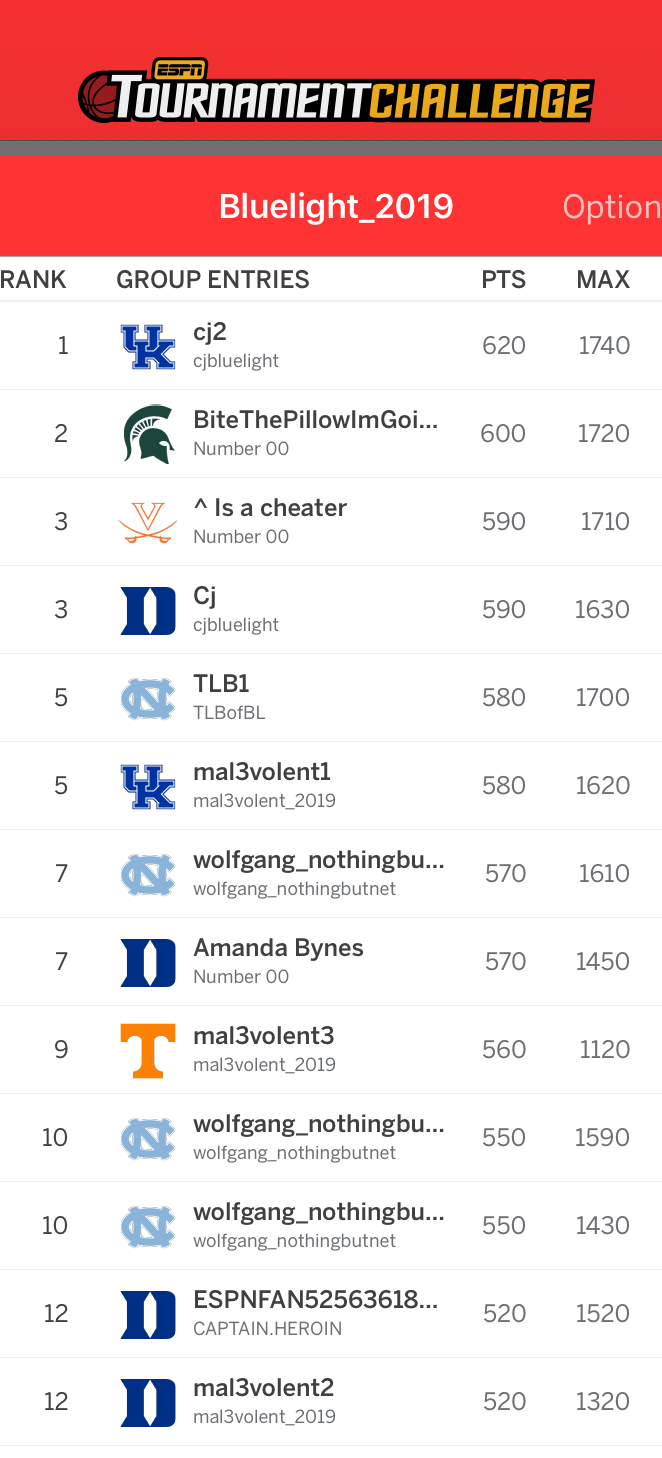Open the Options tab
The width and height of the screenshot is (662, 1458).
click(612, 207)
